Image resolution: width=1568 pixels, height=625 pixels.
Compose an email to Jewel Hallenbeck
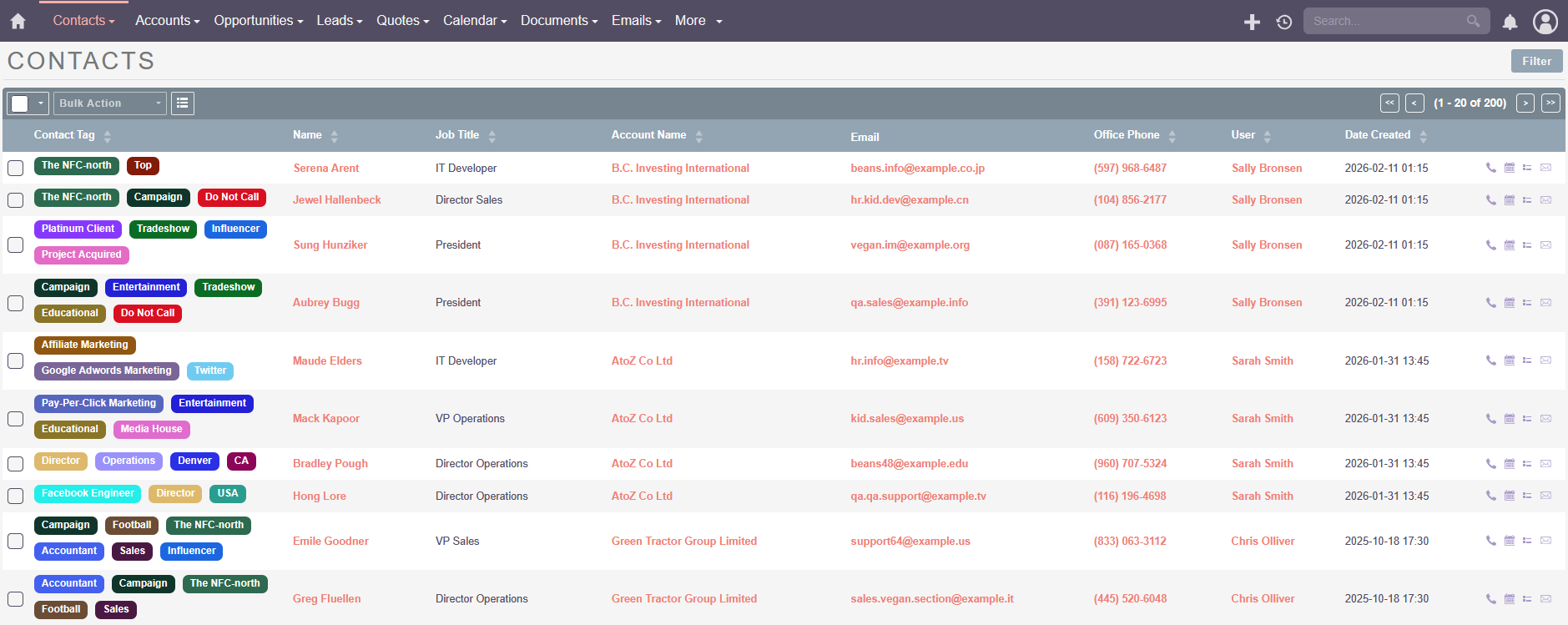tap(1545, 200)
